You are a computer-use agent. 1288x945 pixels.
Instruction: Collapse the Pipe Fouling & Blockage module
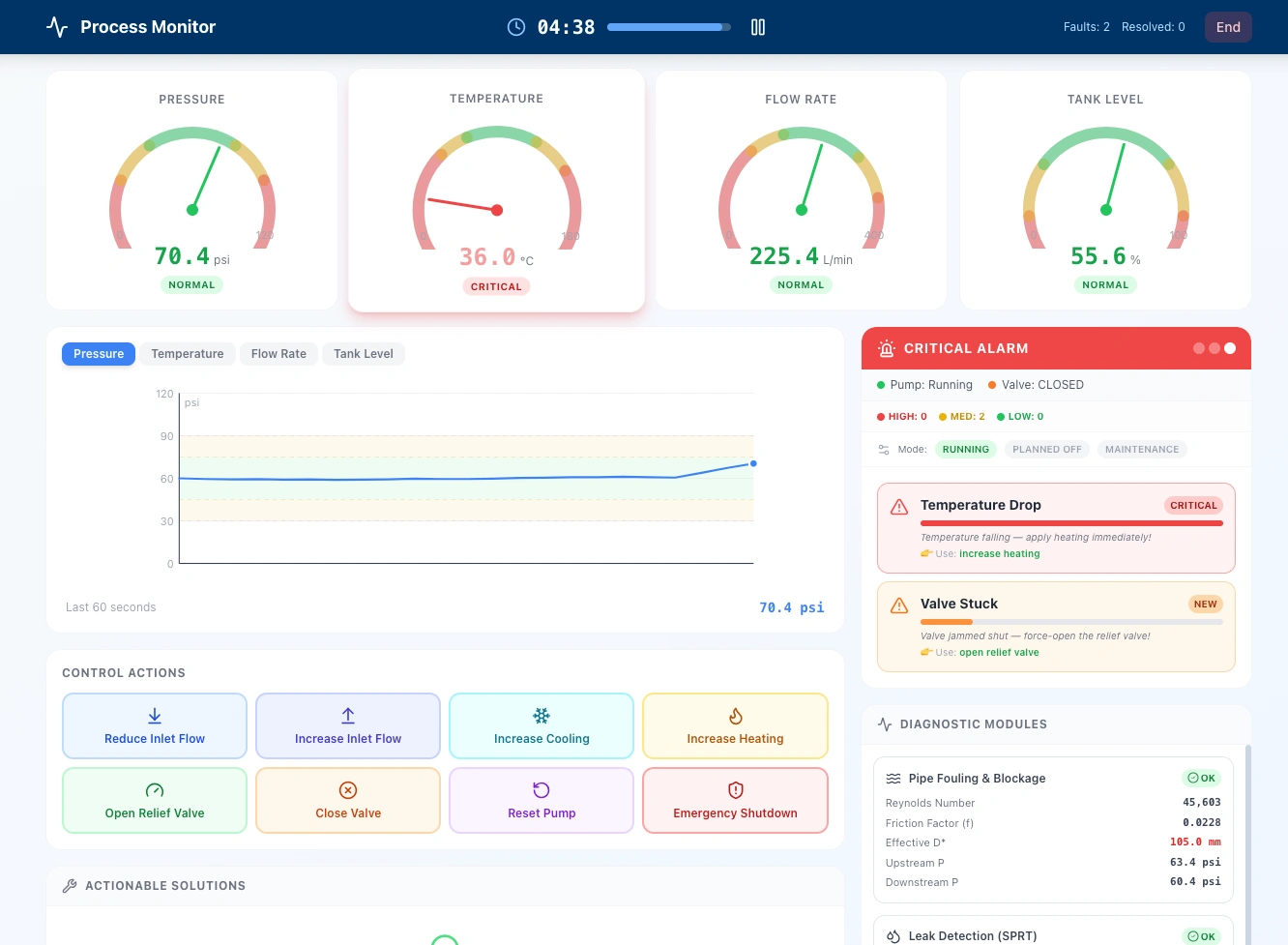(x=1053, y=778)
